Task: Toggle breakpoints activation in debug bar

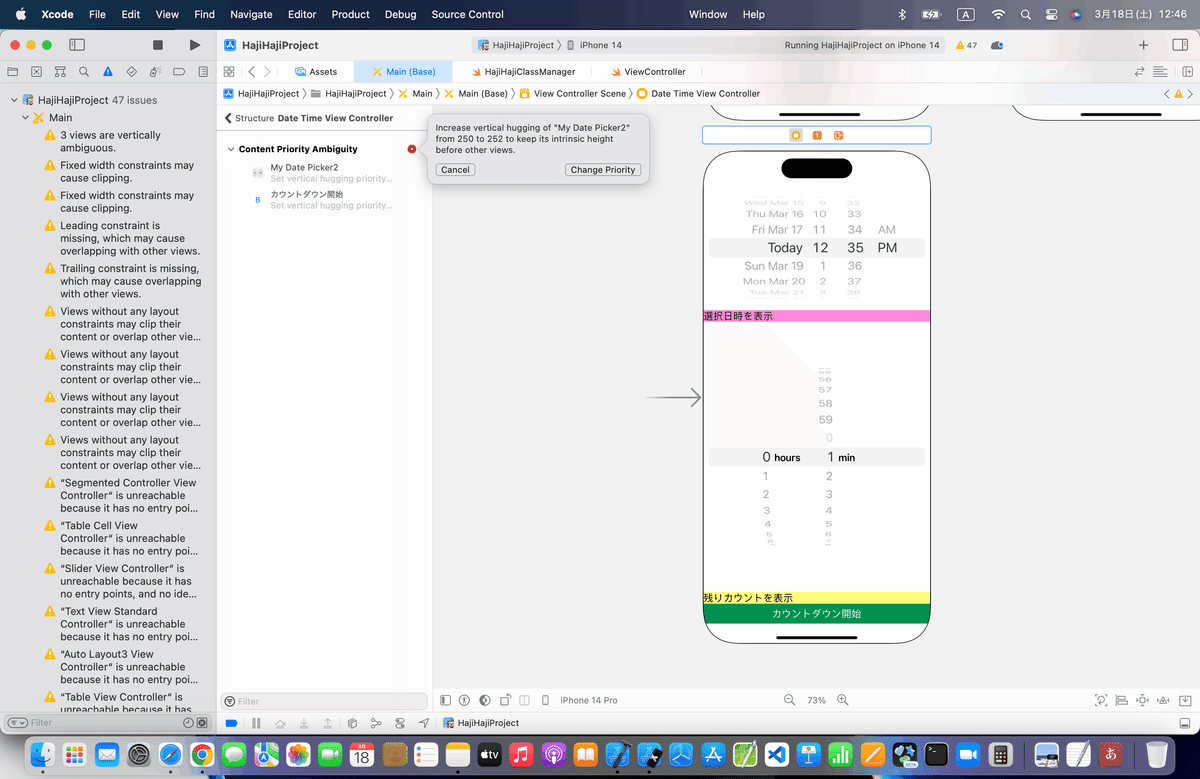Action: click(232, 723)
